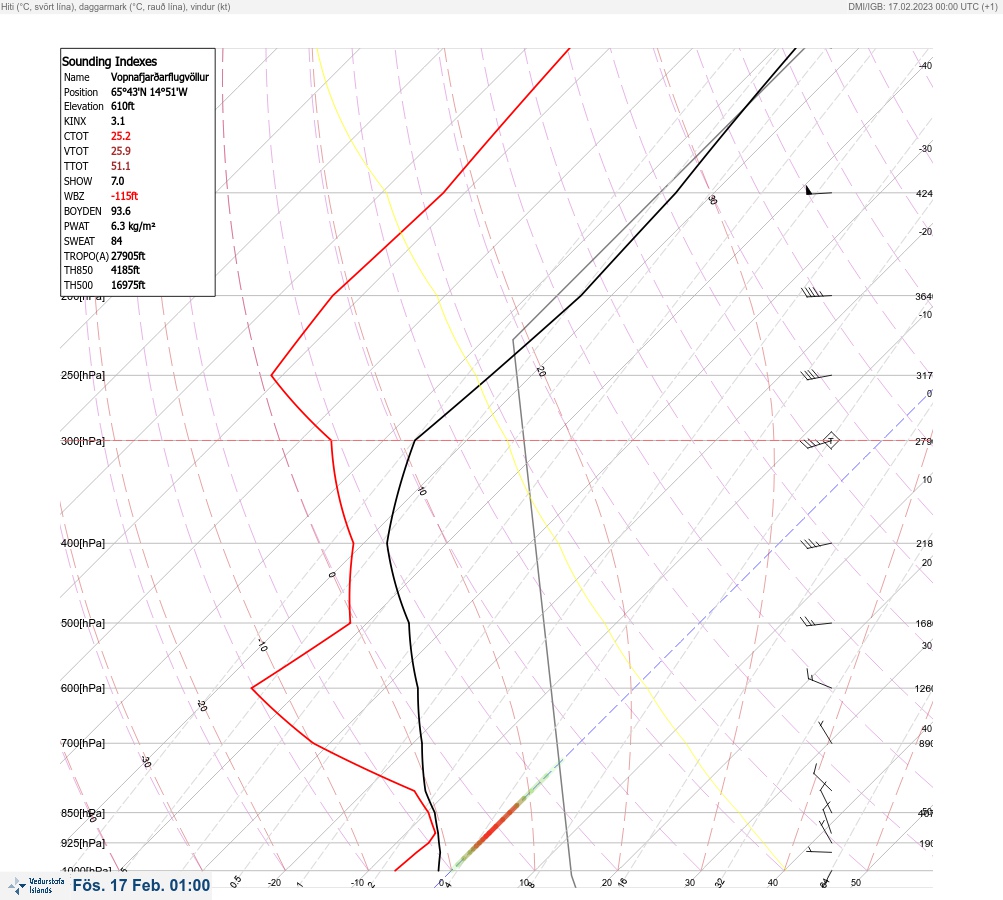Screen dimensions: 1003x900
Task: Select the Elevation value 610ft
Action: click(123, 106)
